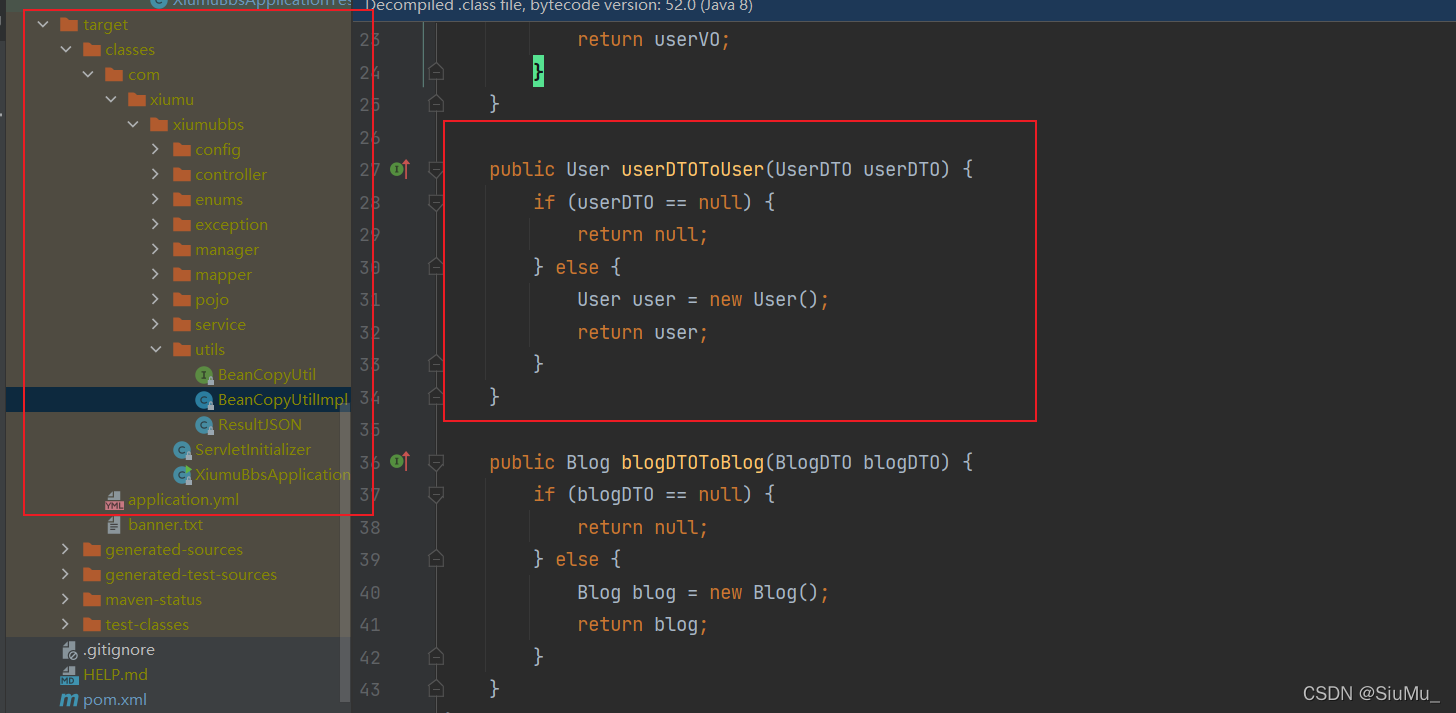Expand the mapper package
The width and height of the screenshot is (1456, 713).
pos(156,275)
